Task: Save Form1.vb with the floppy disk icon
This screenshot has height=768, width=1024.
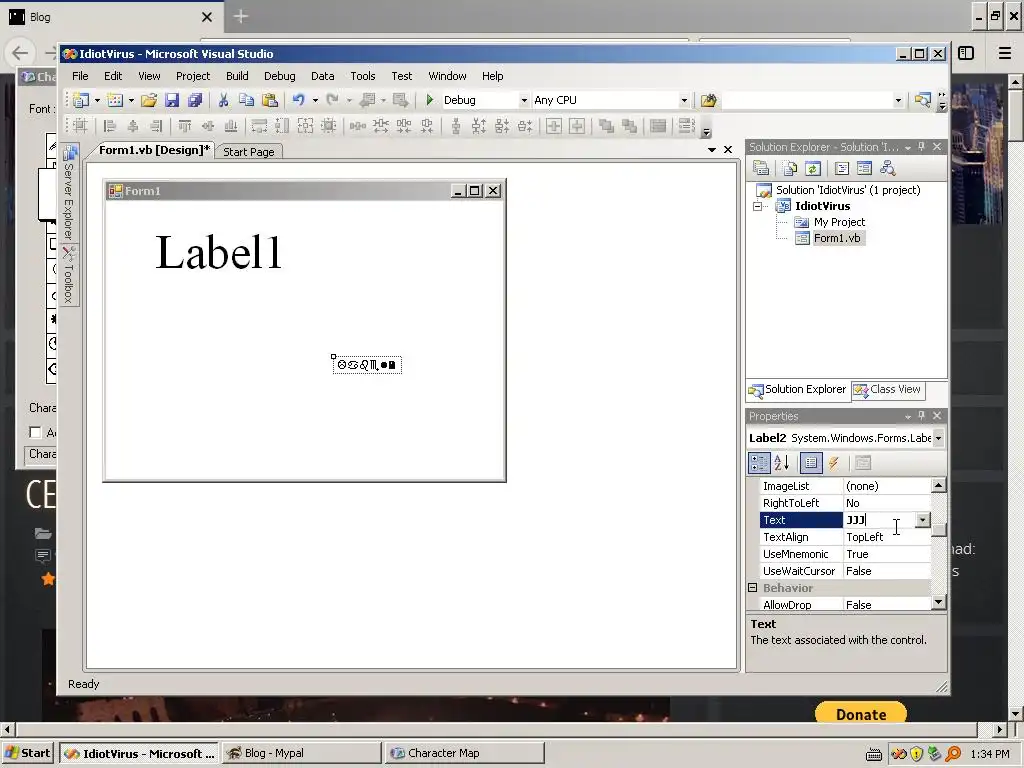Action: [172, 100]
